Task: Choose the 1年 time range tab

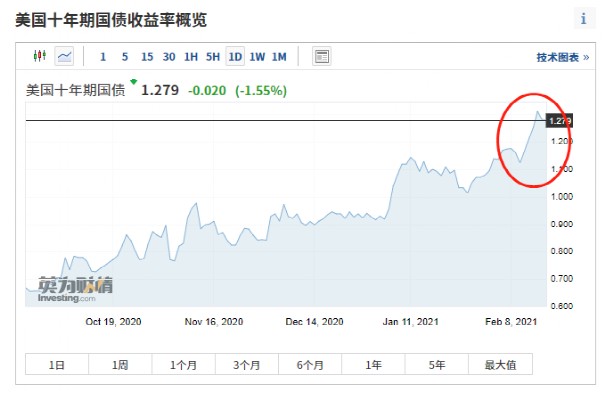Action: (373, 364)
